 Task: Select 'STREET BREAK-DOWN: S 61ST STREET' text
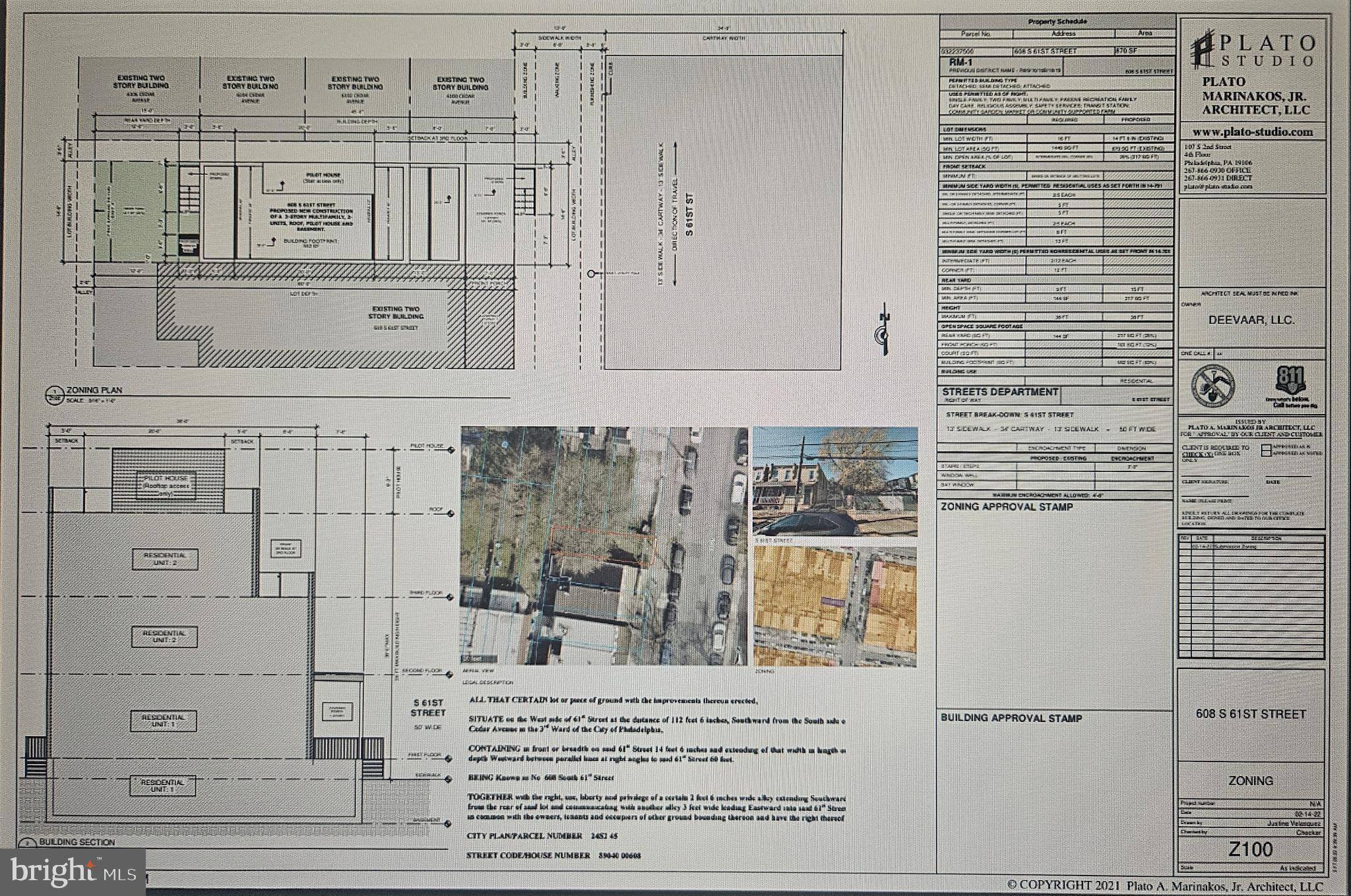pyautogui.click(x=1009, y=415)
